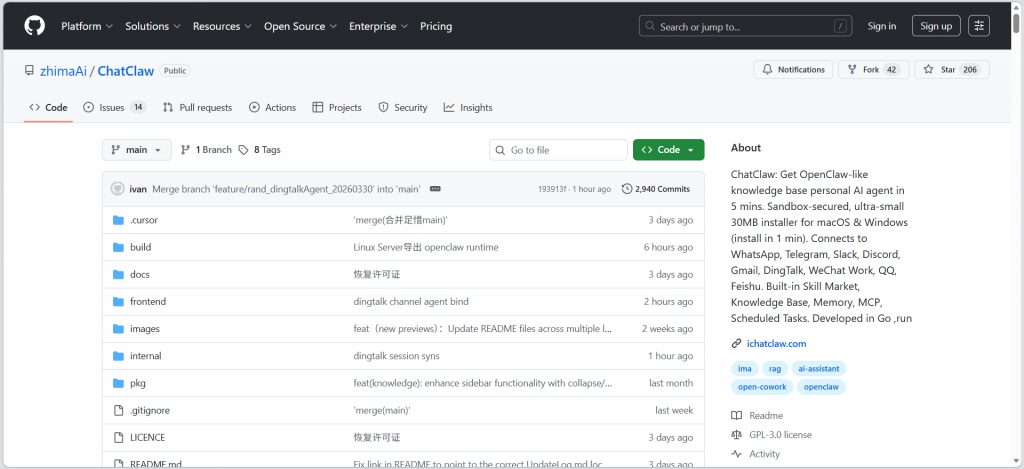Open the ChatClaw repository link
1024x469 pixels.
click(x=125, y=71)
